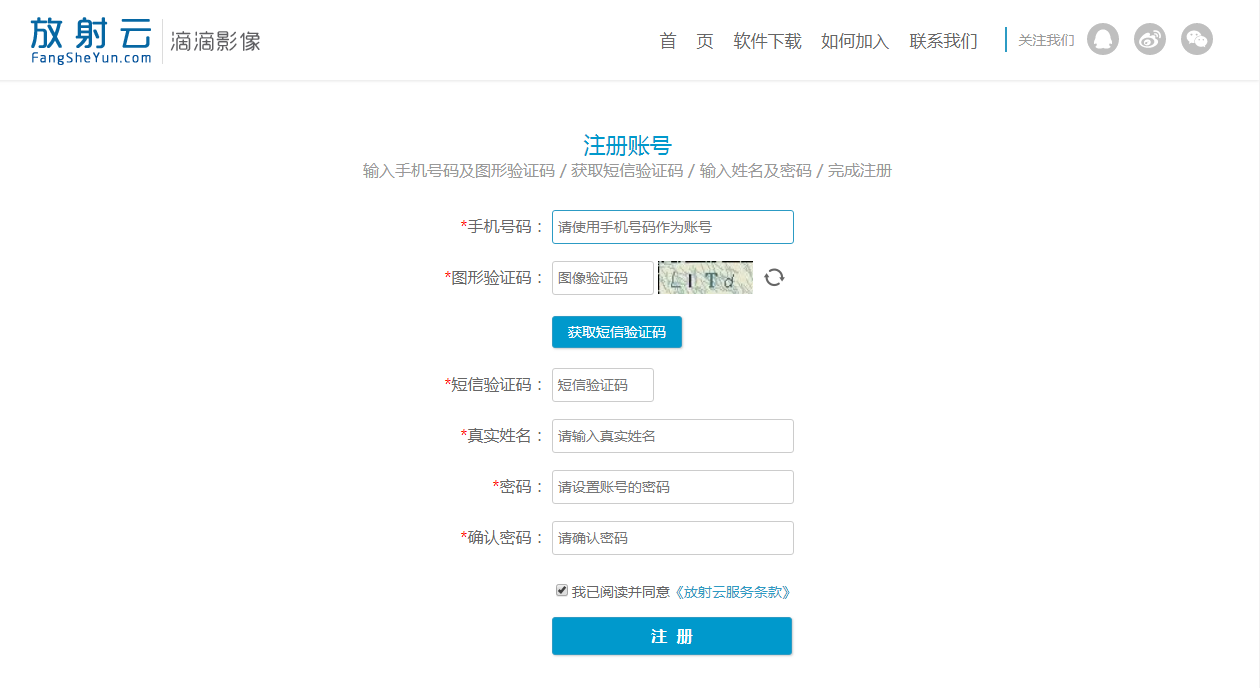The image size is (1260, 688).
Task: Refresh the captcha image icon
Action: (x=774, y=278)
